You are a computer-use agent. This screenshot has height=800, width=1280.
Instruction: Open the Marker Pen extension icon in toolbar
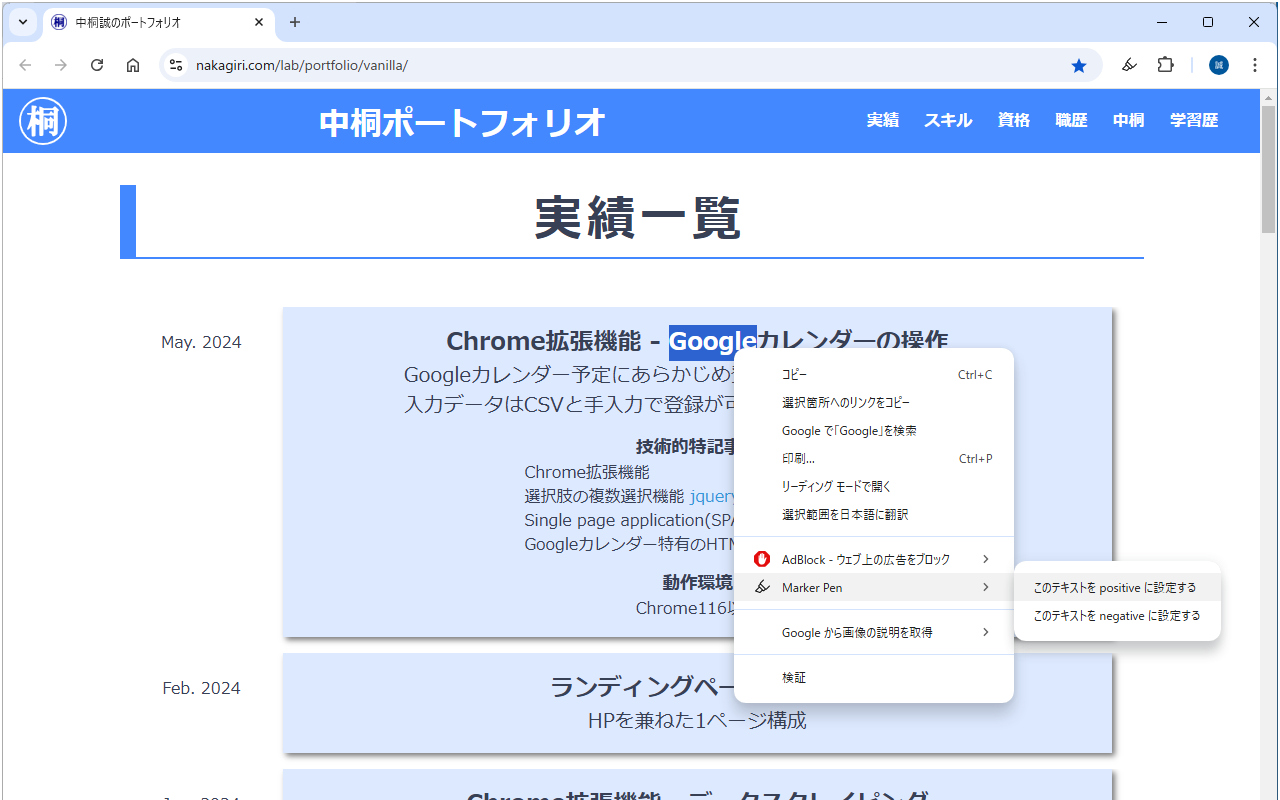tap(1129, 65)
